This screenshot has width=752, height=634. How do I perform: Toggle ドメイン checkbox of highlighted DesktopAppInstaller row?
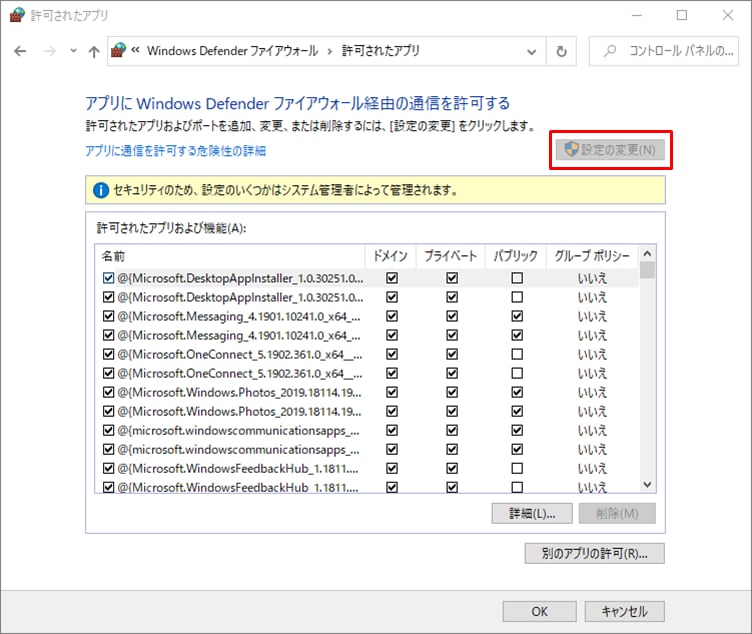392,278
